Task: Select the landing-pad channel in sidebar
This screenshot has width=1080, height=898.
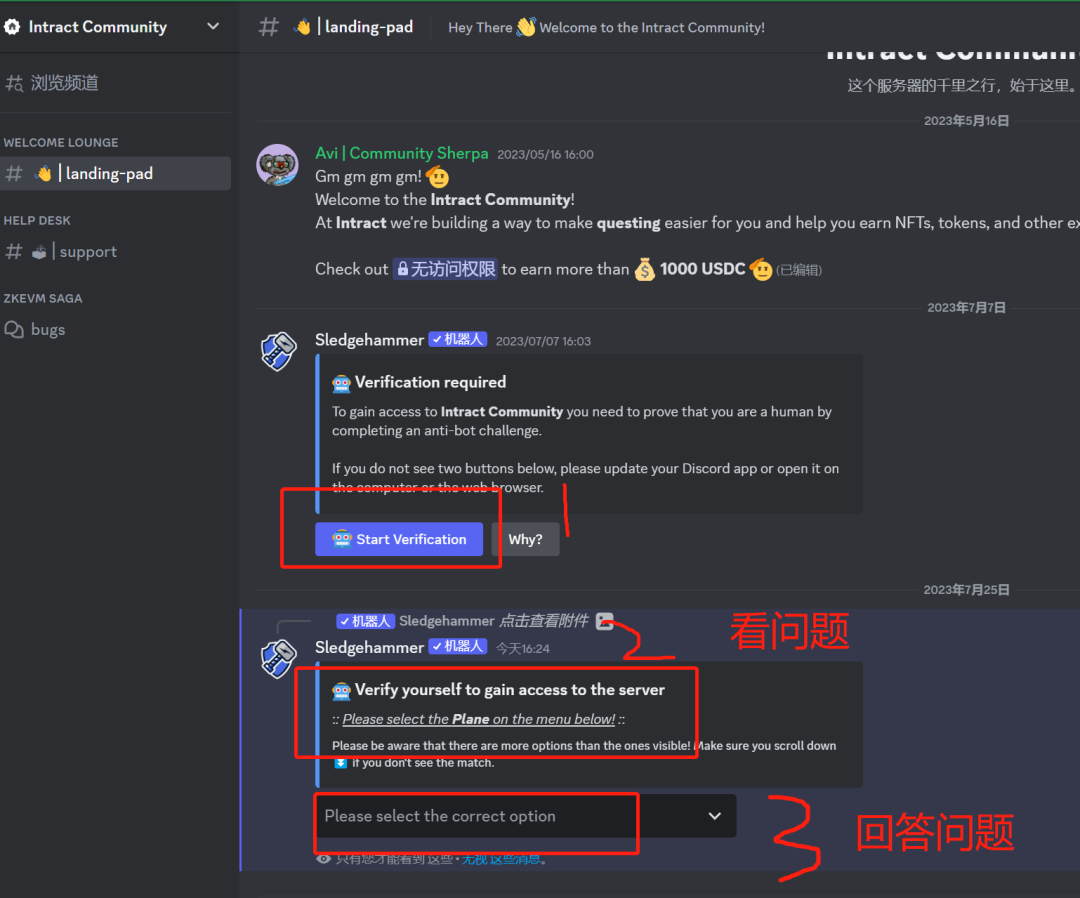Action: [x=116, y=174]
